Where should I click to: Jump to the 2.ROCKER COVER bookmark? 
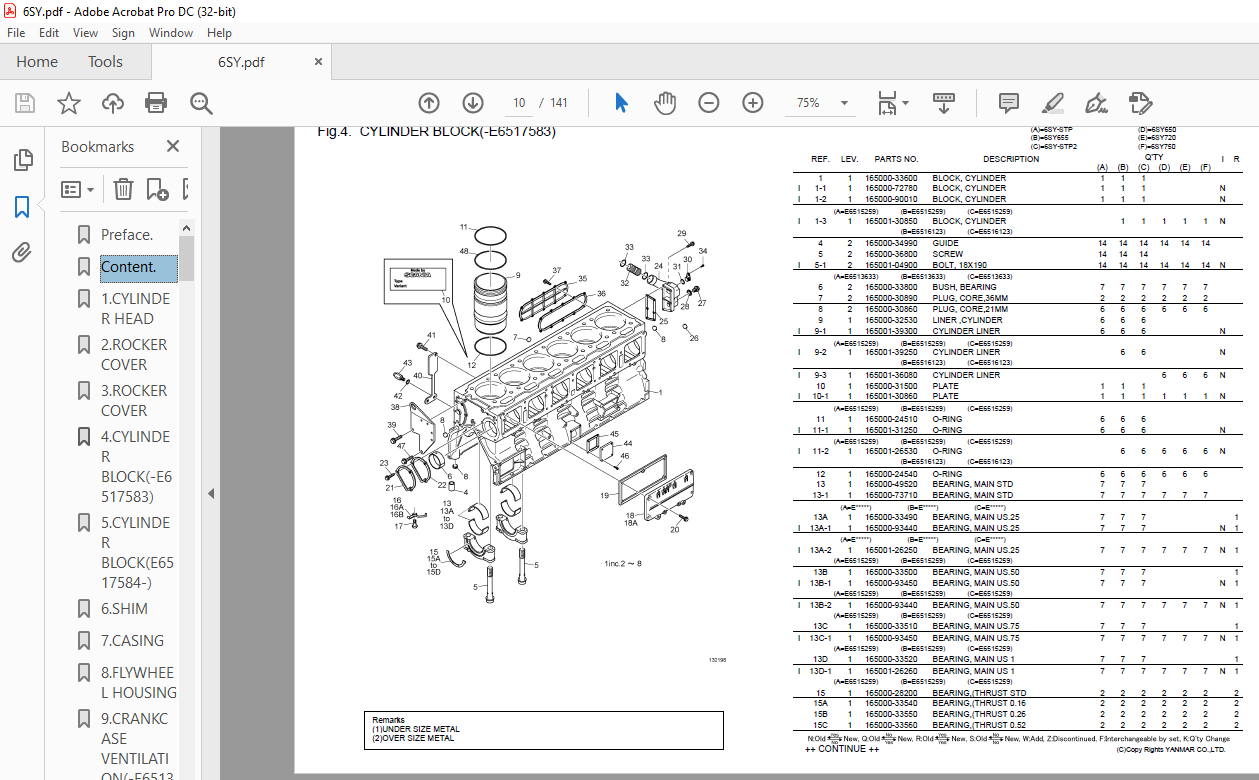pyautogui.click(x=134, y=355)
